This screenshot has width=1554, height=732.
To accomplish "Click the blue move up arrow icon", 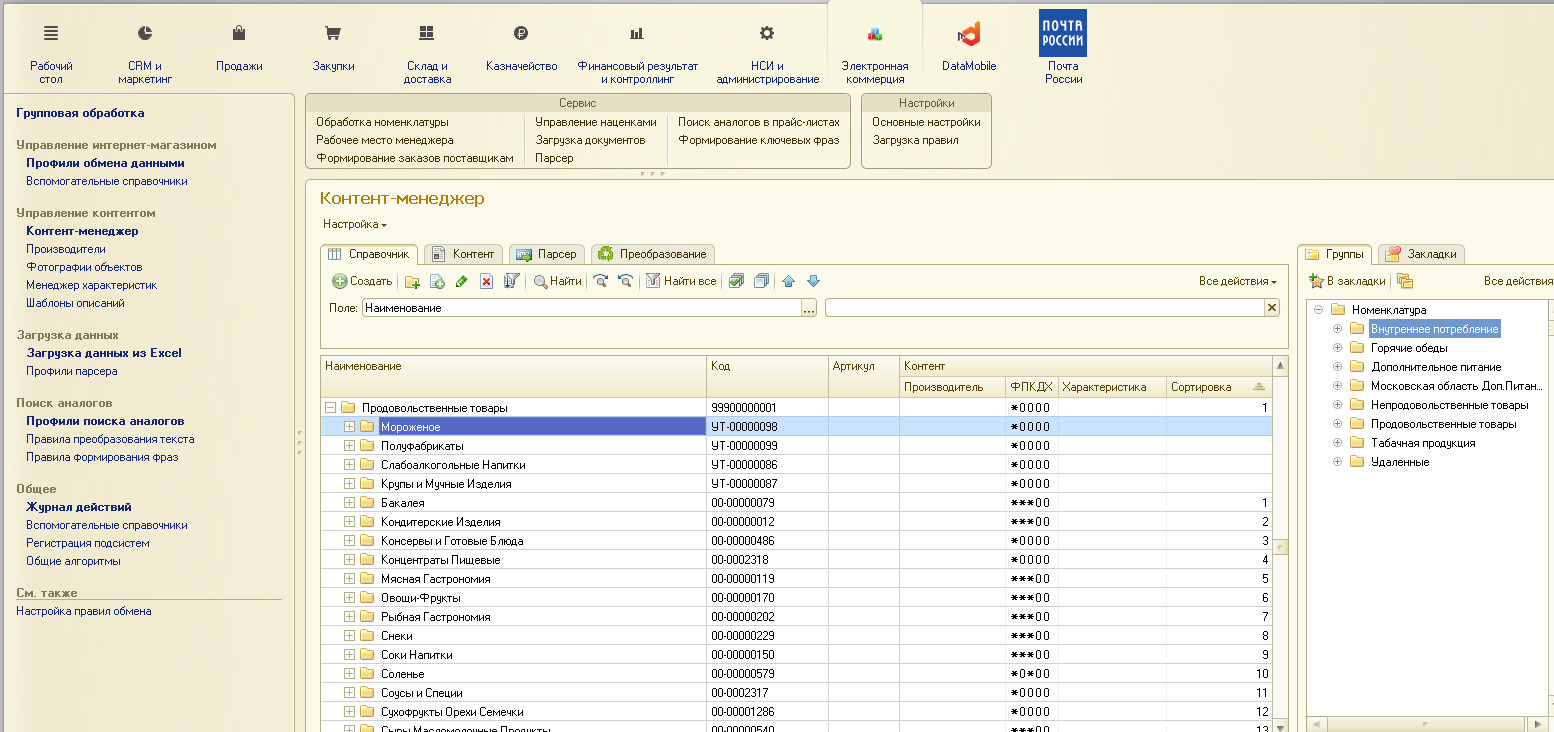I will click(x=788, y=282).
